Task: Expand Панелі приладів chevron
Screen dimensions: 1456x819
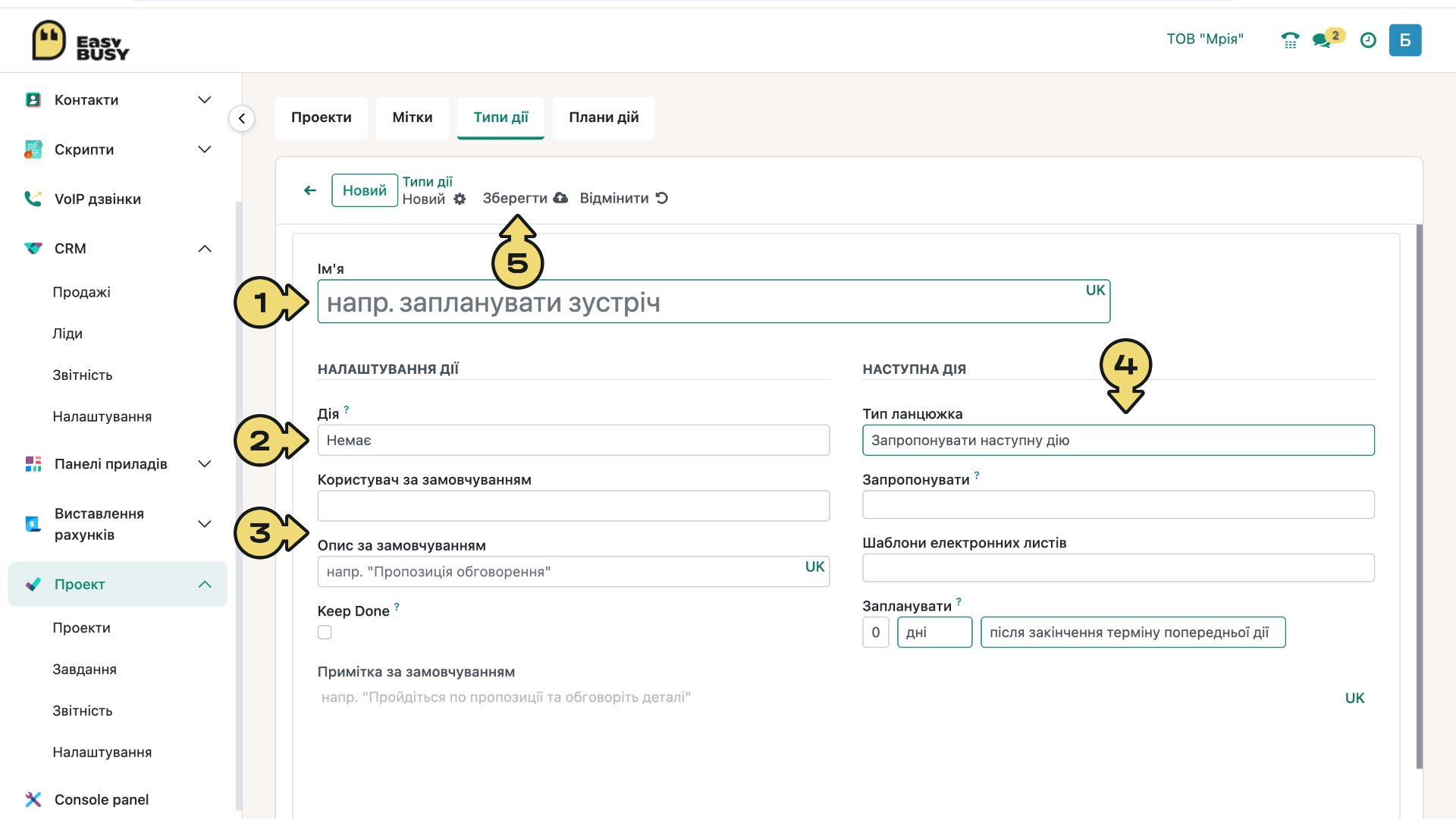Action: tap(205, 464)
